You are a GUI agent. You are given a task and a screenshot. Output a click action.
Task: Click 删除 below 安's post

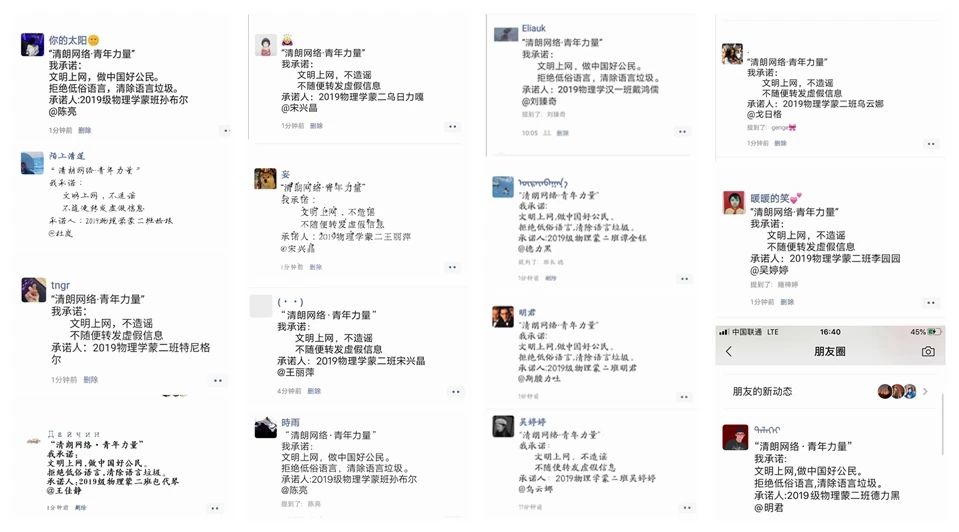tap(316, 267)
